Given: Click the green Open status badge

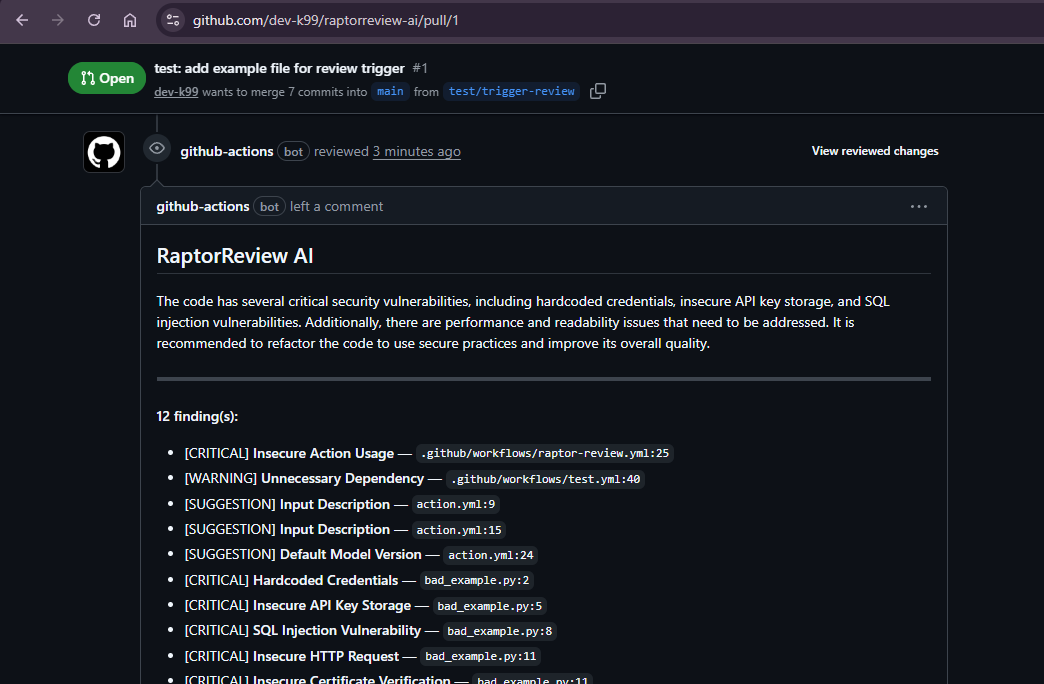Looking at the screenshot, I should (106, 77).
